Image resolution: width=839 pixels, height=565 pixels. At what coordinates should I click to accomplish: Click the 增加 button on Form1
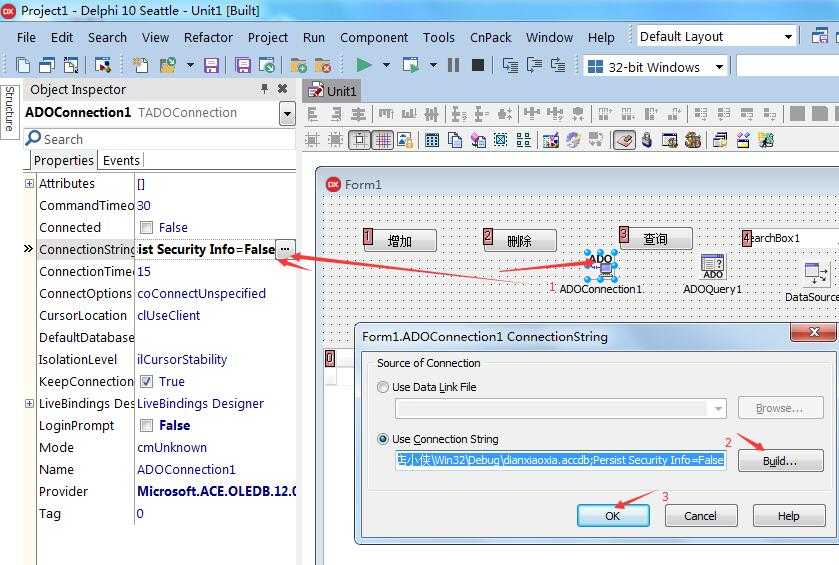pyautogui.click(x=400, y=241)
